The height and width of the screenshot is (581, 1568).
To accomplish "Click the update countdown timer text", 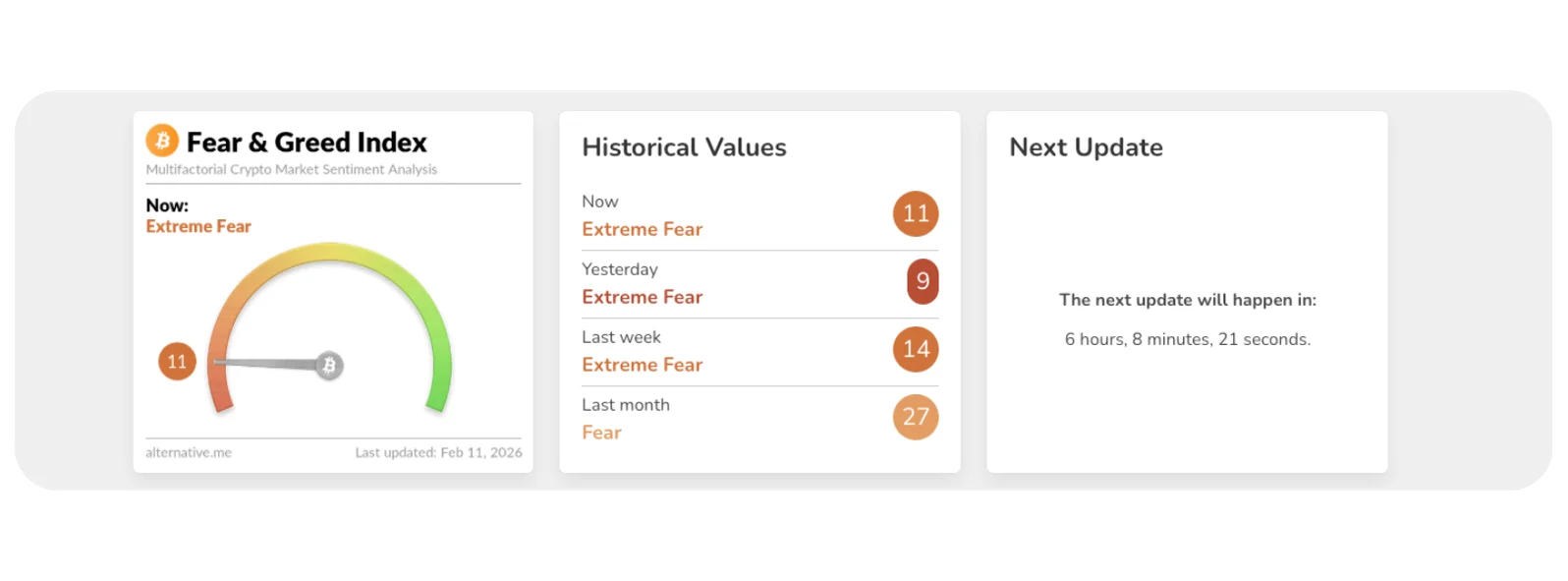I will tap(1187, 339).
